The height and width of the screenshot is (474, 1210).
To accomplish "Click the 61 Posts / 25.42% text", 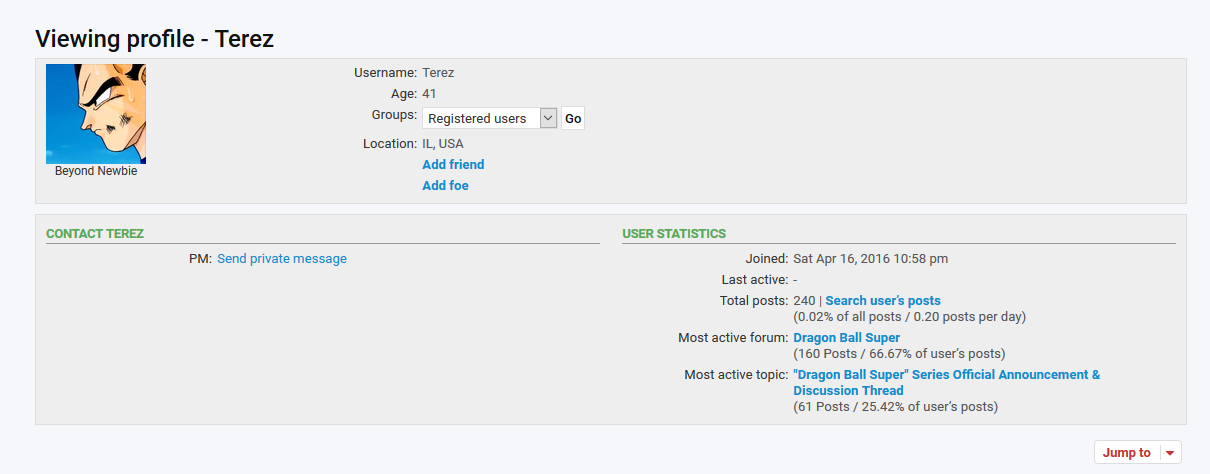I will point(895,407).
